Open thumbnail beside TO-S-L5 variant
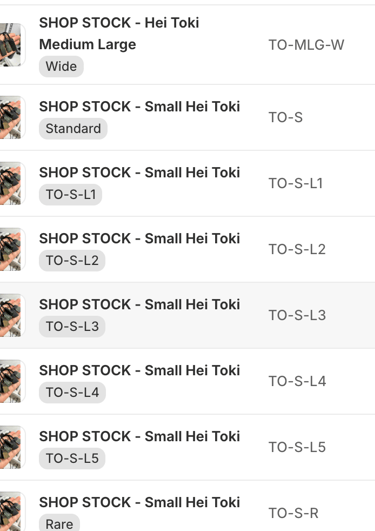 12,447
